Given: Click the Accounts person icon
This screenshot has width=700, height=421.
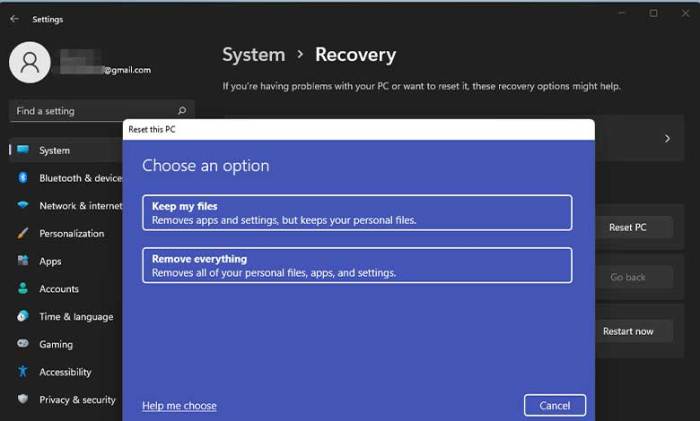Looking at the screenshot, I should 23,288.
